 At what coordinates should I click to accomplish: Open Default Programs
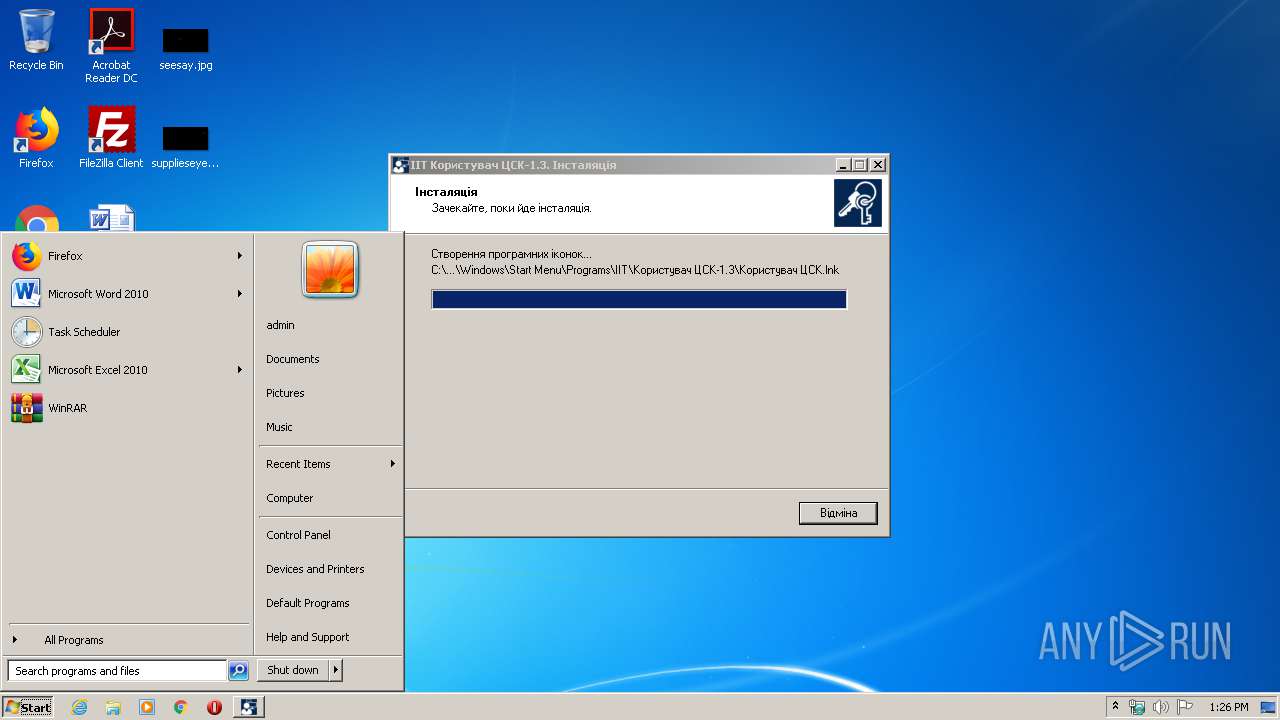click(307, 603)
